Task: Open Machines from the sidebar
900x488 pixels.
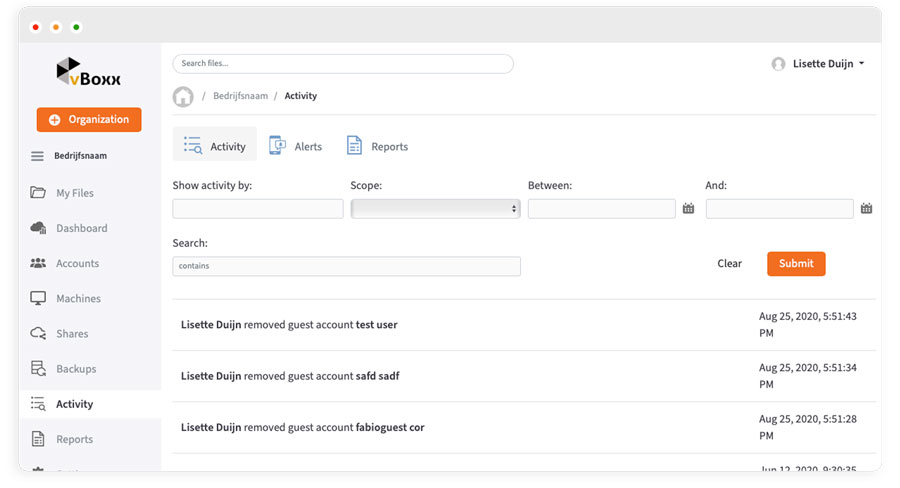Action: click(x=78, y=298)
